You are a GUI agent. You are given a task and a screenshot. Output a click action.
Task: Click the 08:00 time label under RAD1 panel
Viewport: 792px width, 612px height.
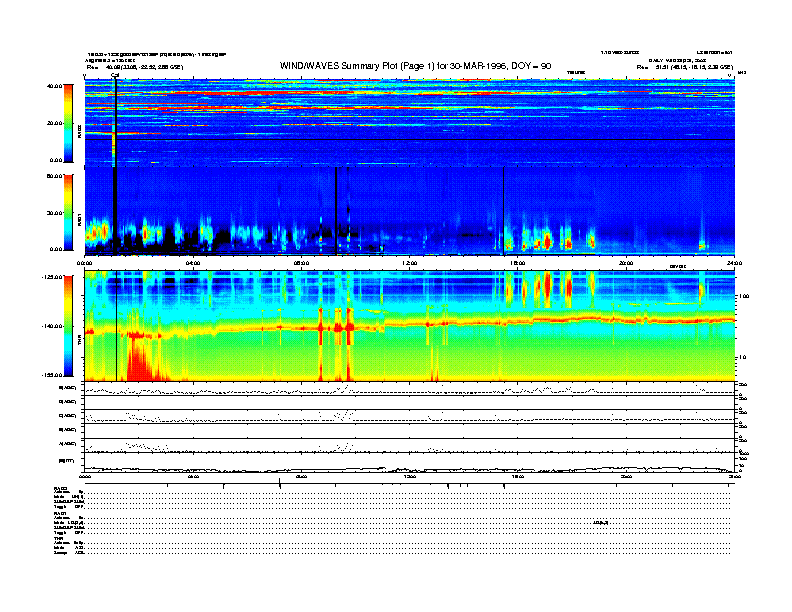coord(301,263)
